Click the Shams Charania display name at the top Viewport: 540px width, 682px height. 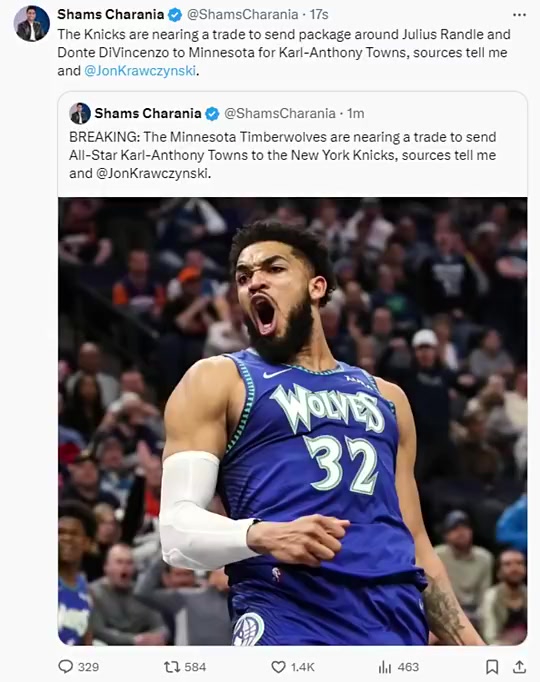coord(110,15)
